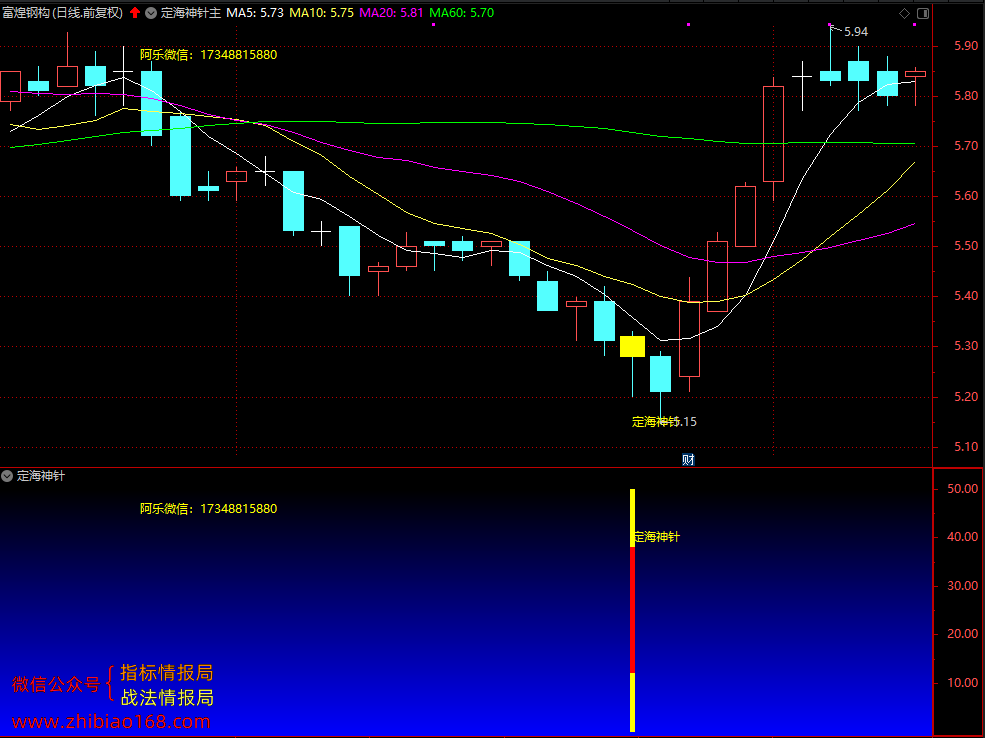Click the 5.30 price axis label
985x738 pixels.
(x=966, y=346)
